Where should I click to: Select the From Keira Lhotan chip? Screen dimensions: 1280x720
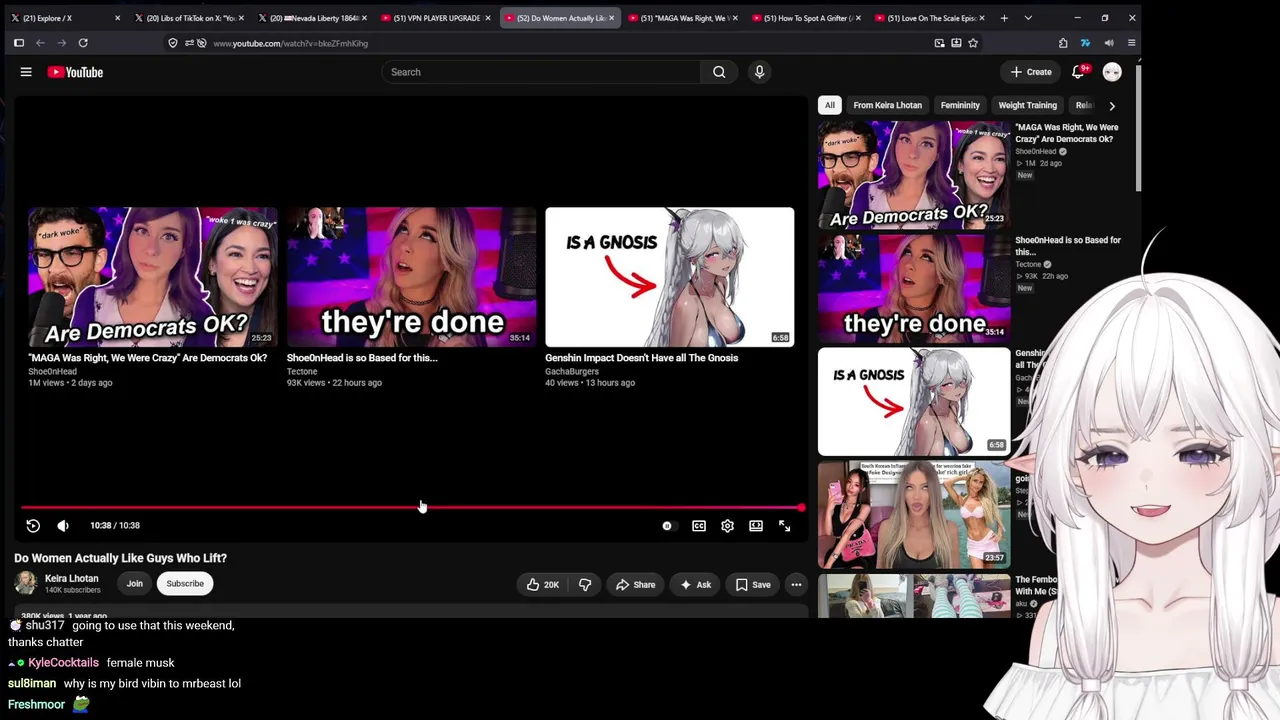(888, 105)
